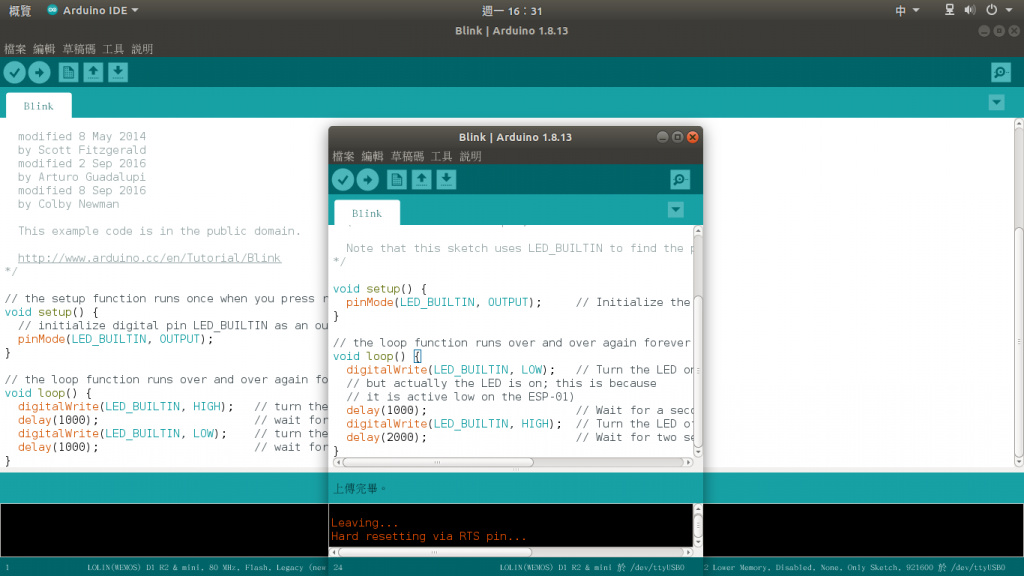Click Verify button in background window toolbar
Screen dimensions: 1024x576
[x=14, y=72]
